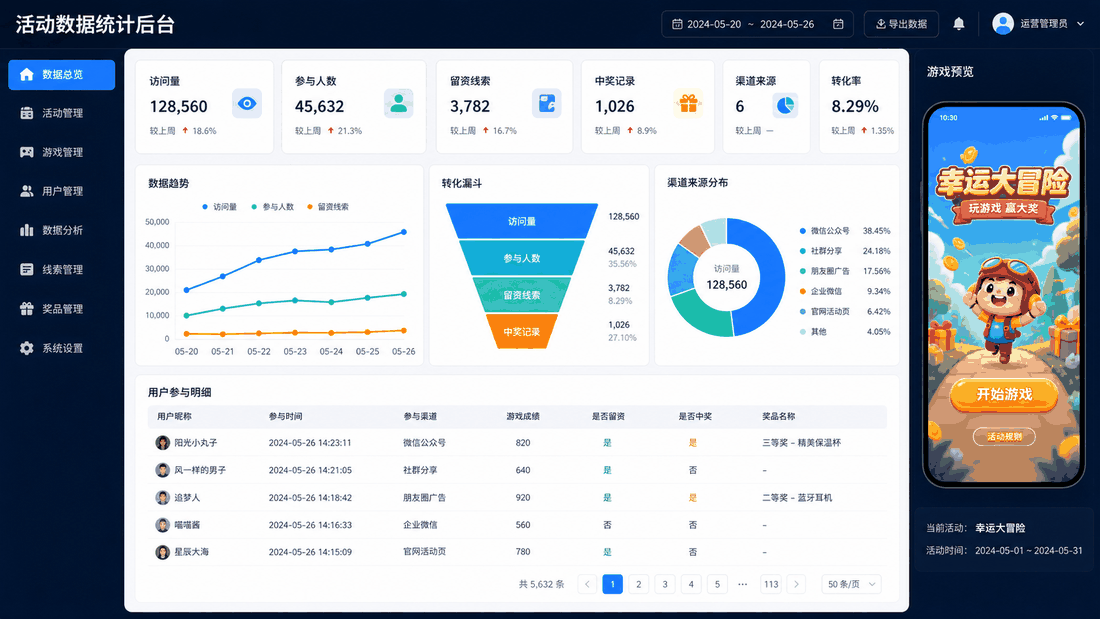The width and height of the screenshot is (1100, 619).
Task: Click the calendar icon at right of date range
Action: (838, 24)
